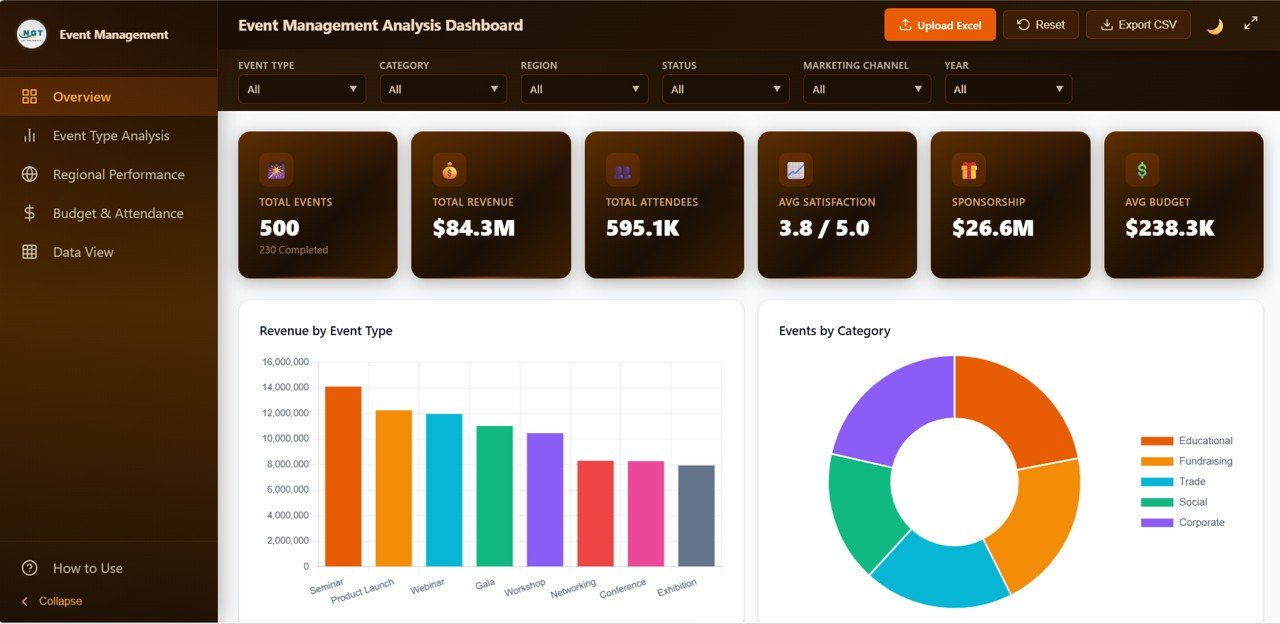Select the Overview grid icon in sidebar
Screen dimensions: 1280x624
pyautogui.click(x=28, y=96)
